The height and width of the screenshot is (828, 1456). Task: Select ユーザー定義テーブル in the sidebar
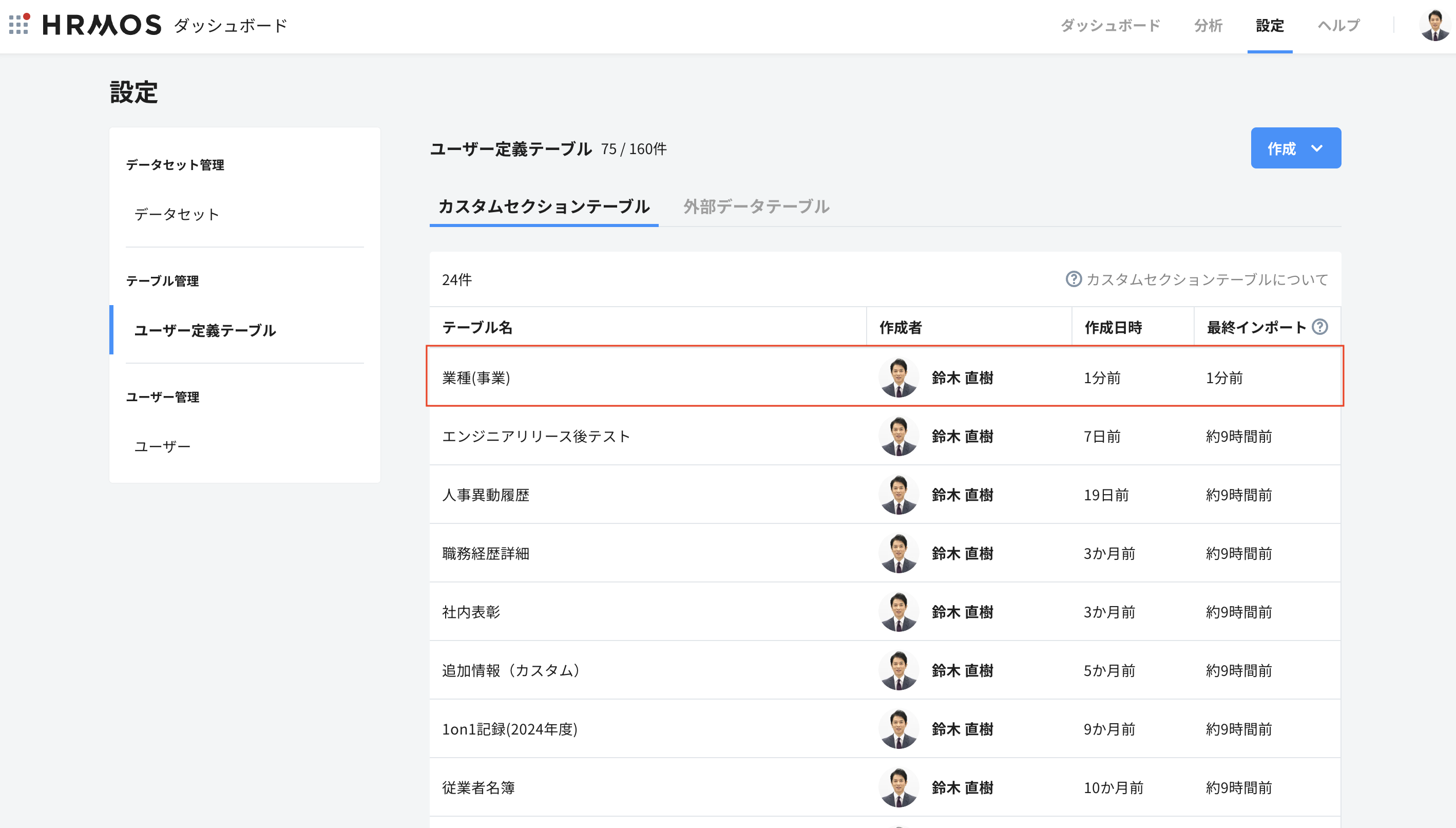(x=205, y=330)
